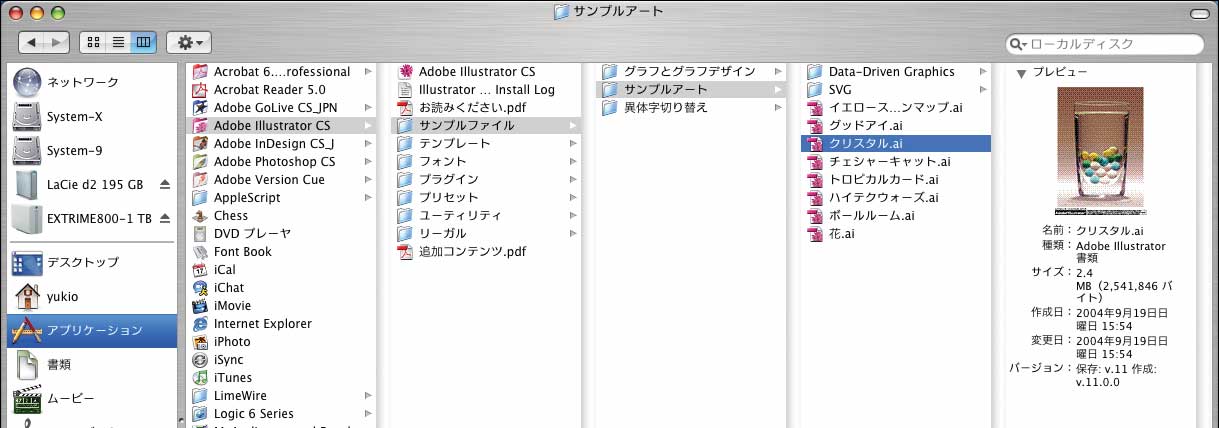1219x428 pixels.
Task: Eject the LaCie d2 195 GB drive
Action: (165, 185)
